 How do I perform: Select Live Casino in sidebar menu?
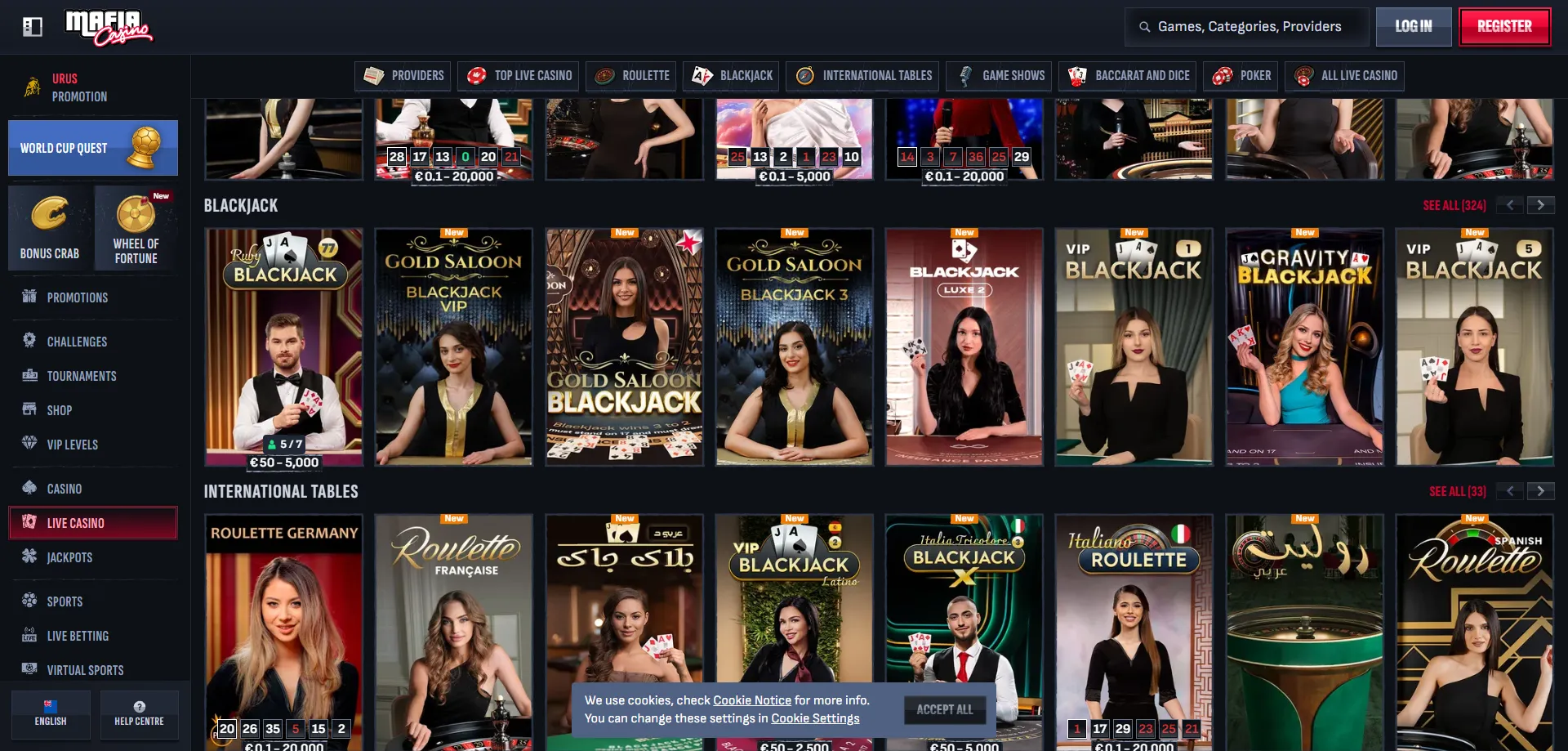click(x=93, y=523)
